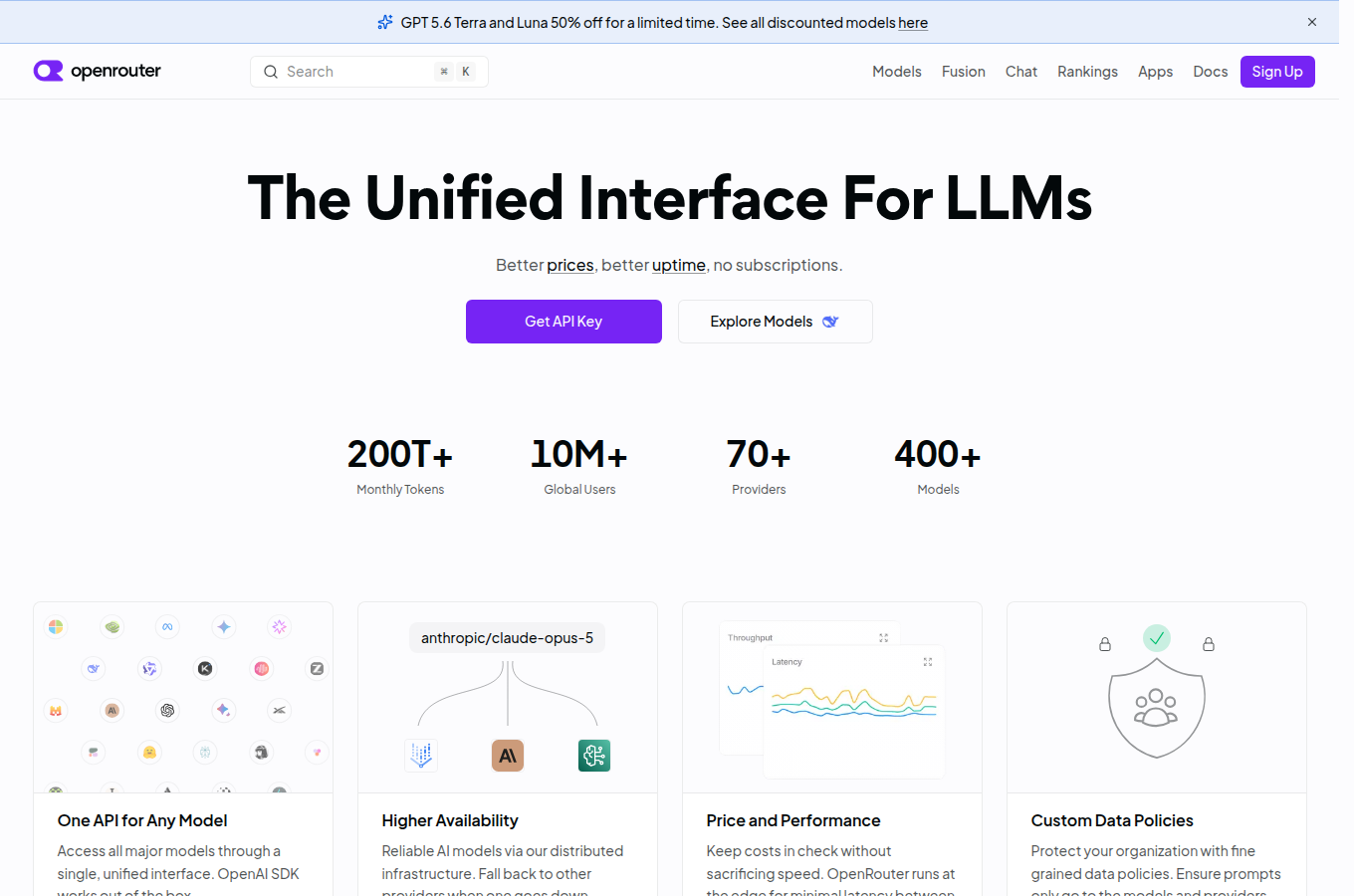Open the Chat nav link

click(x=1021, y=72)
